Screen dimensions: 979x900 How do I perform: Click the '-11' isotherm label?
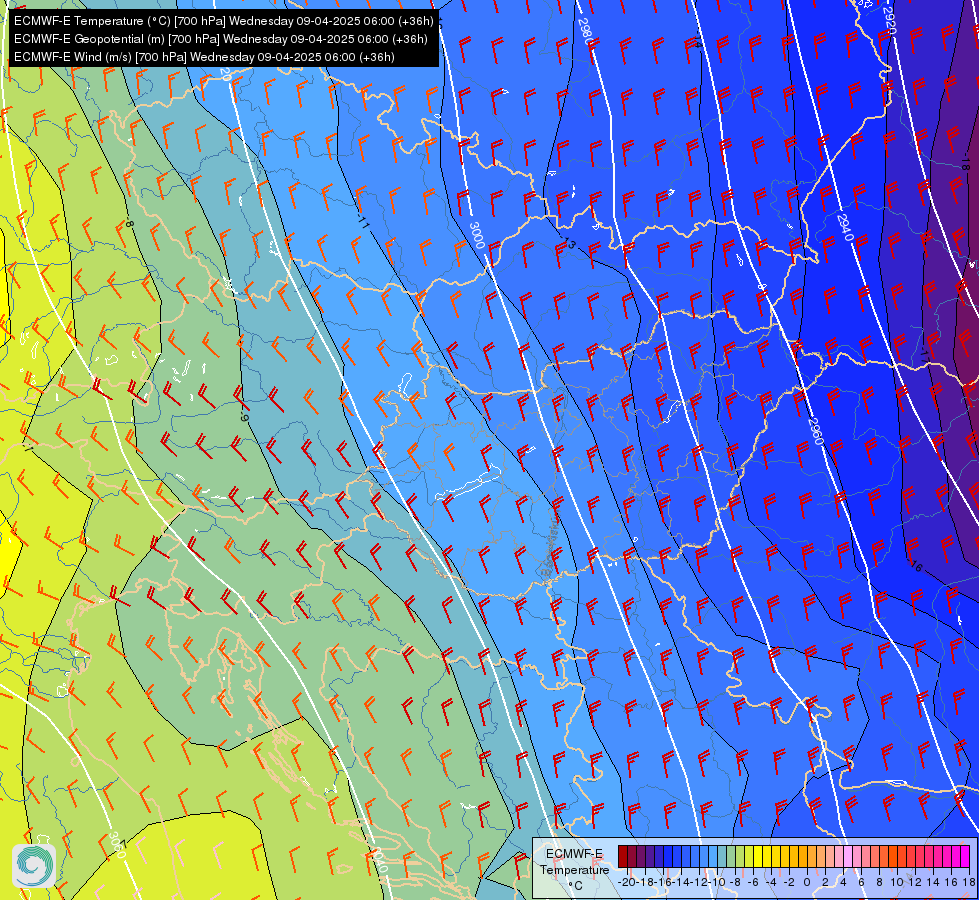[364, 220]
